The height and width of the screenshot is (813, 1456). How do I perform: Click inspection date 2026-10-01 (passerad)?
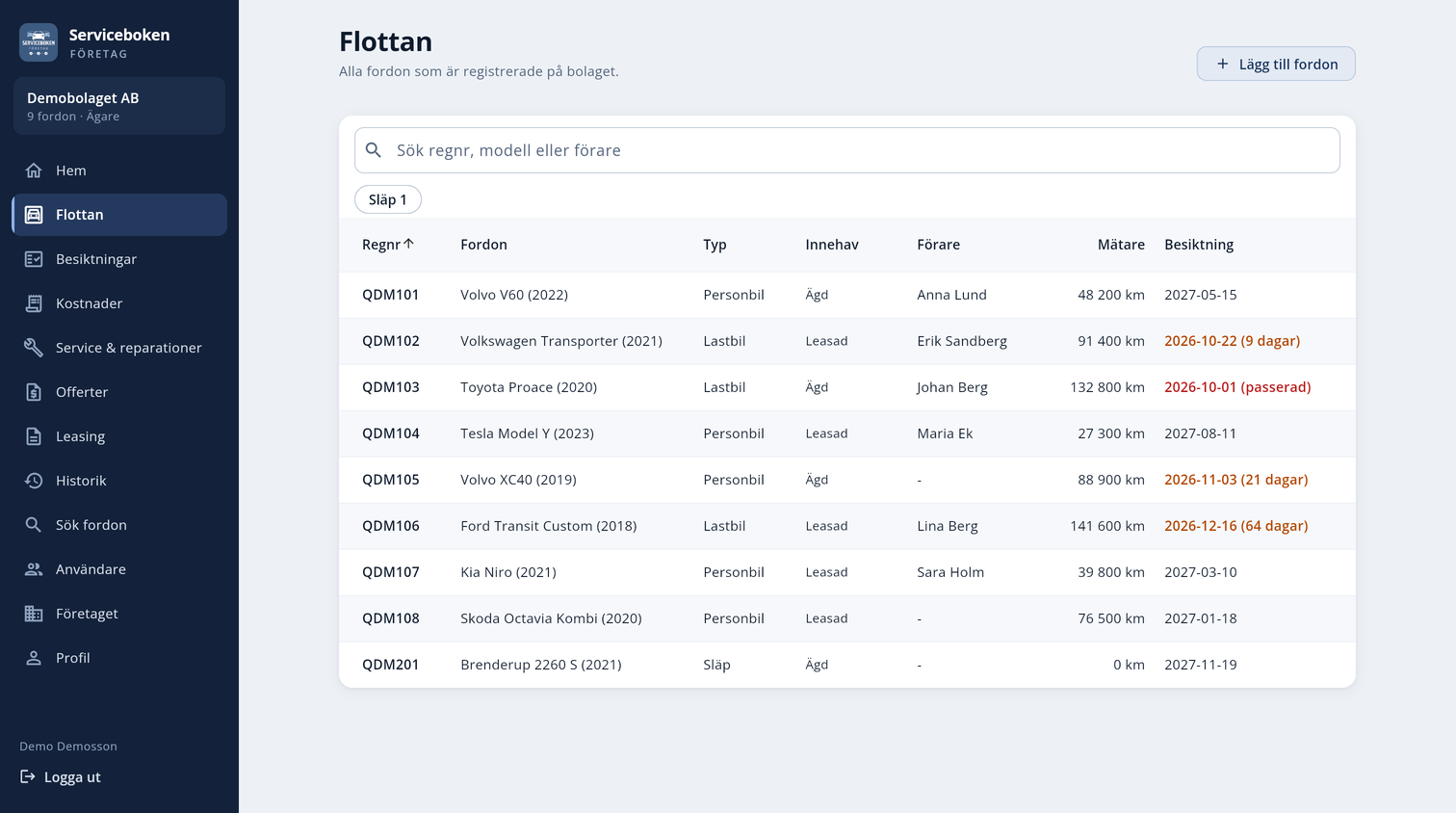coord(1237,387)
